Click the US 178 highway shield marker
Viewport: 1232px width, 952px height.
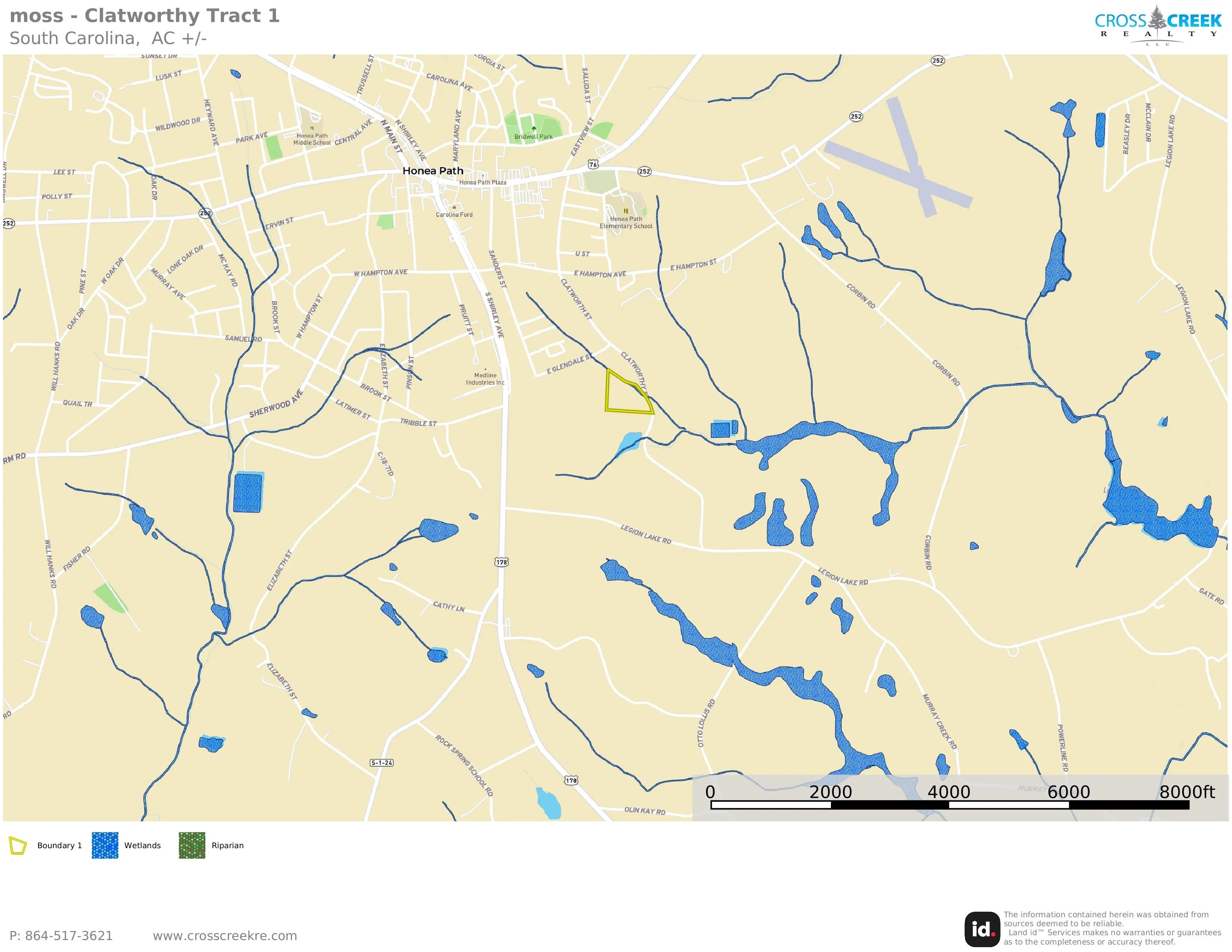point(502,562)
